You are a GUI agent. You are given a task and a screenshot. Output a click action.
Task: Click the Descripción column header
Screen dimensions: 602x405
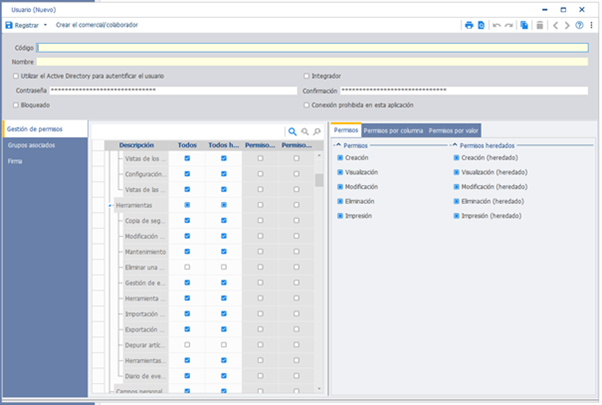[136, 145]
